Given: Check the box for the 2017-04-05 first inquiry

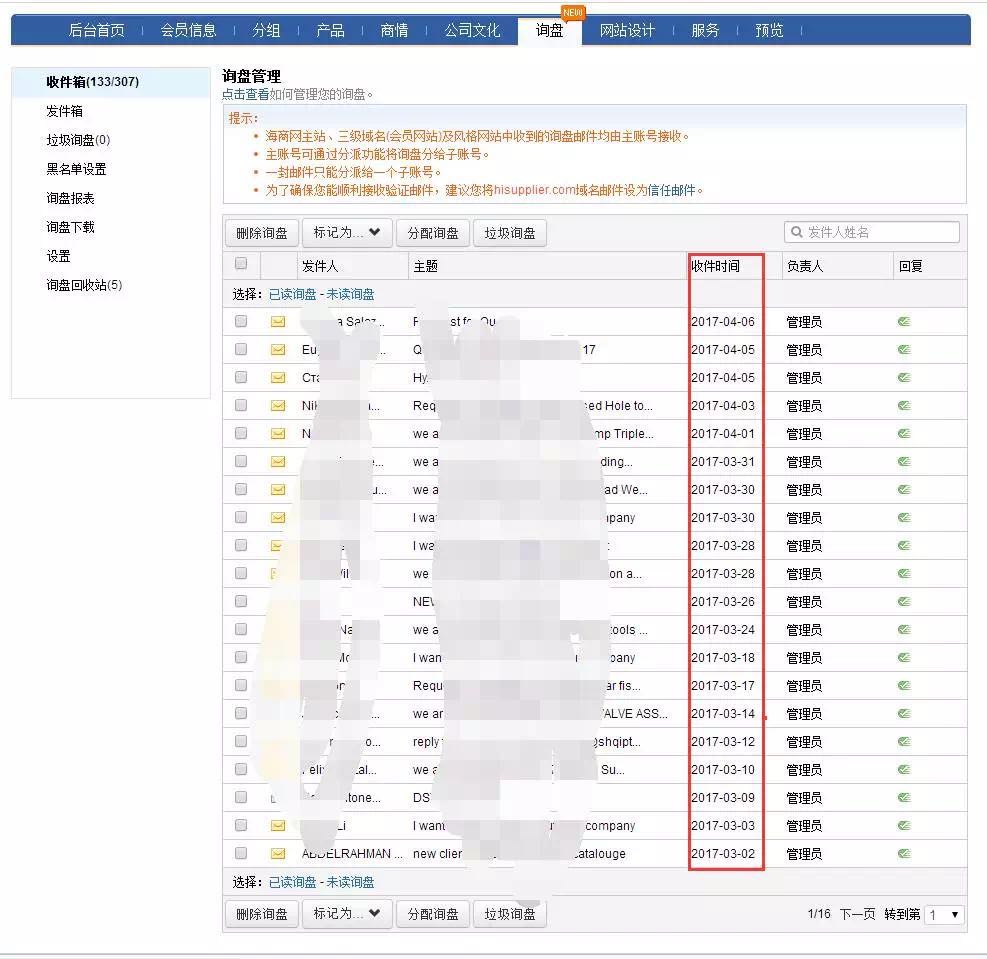Looking at the screenshot, I should click(x=241, y=350).
